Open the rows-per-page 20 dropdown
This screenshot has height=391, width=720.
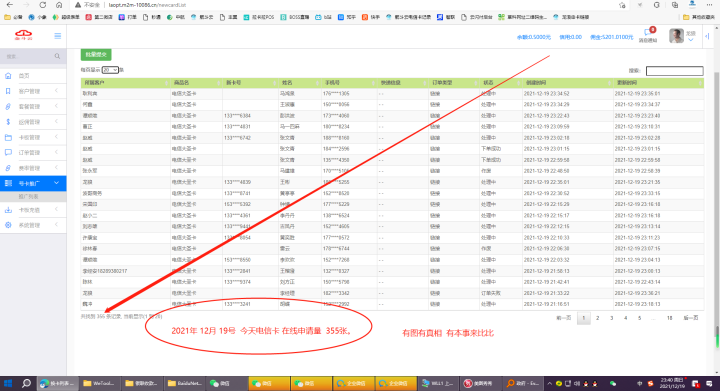coord(110,70)
